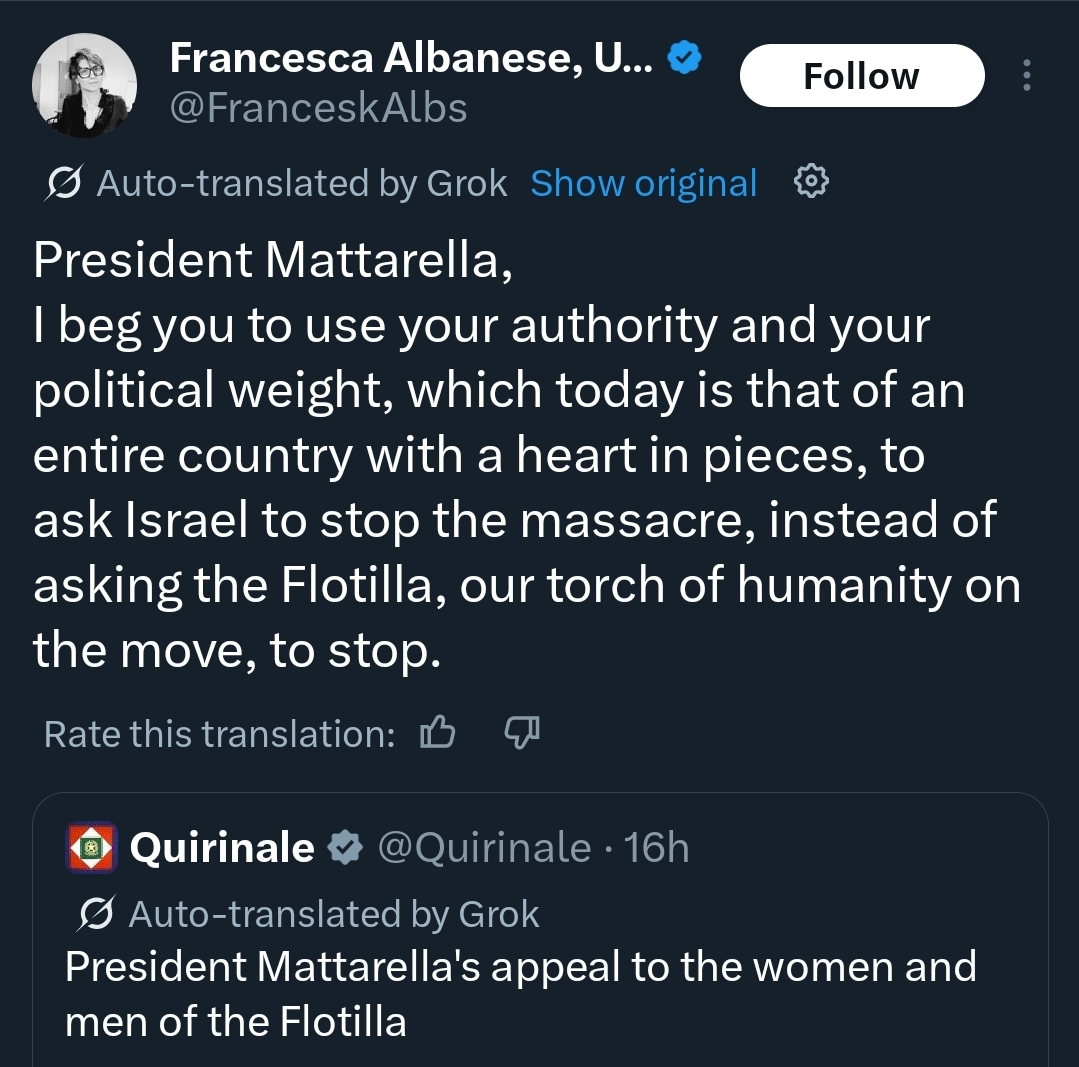Open the Quirinale account name
1079x1067 pixels.
(x=222, y=848)
